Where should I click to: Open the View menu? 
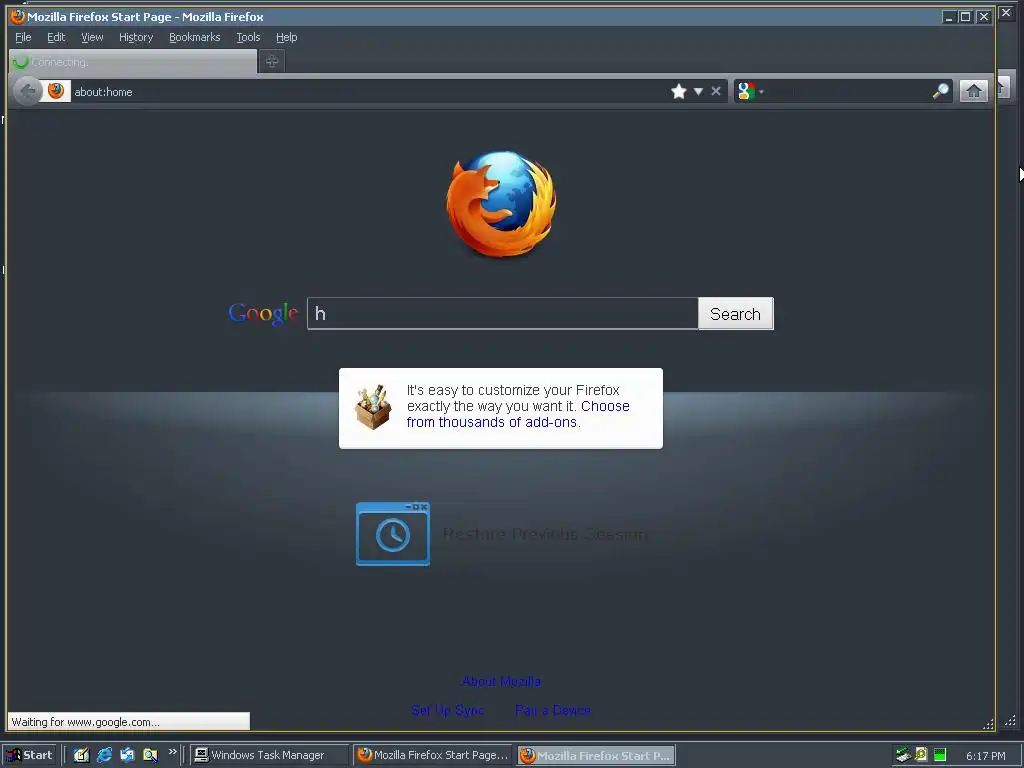92,37
